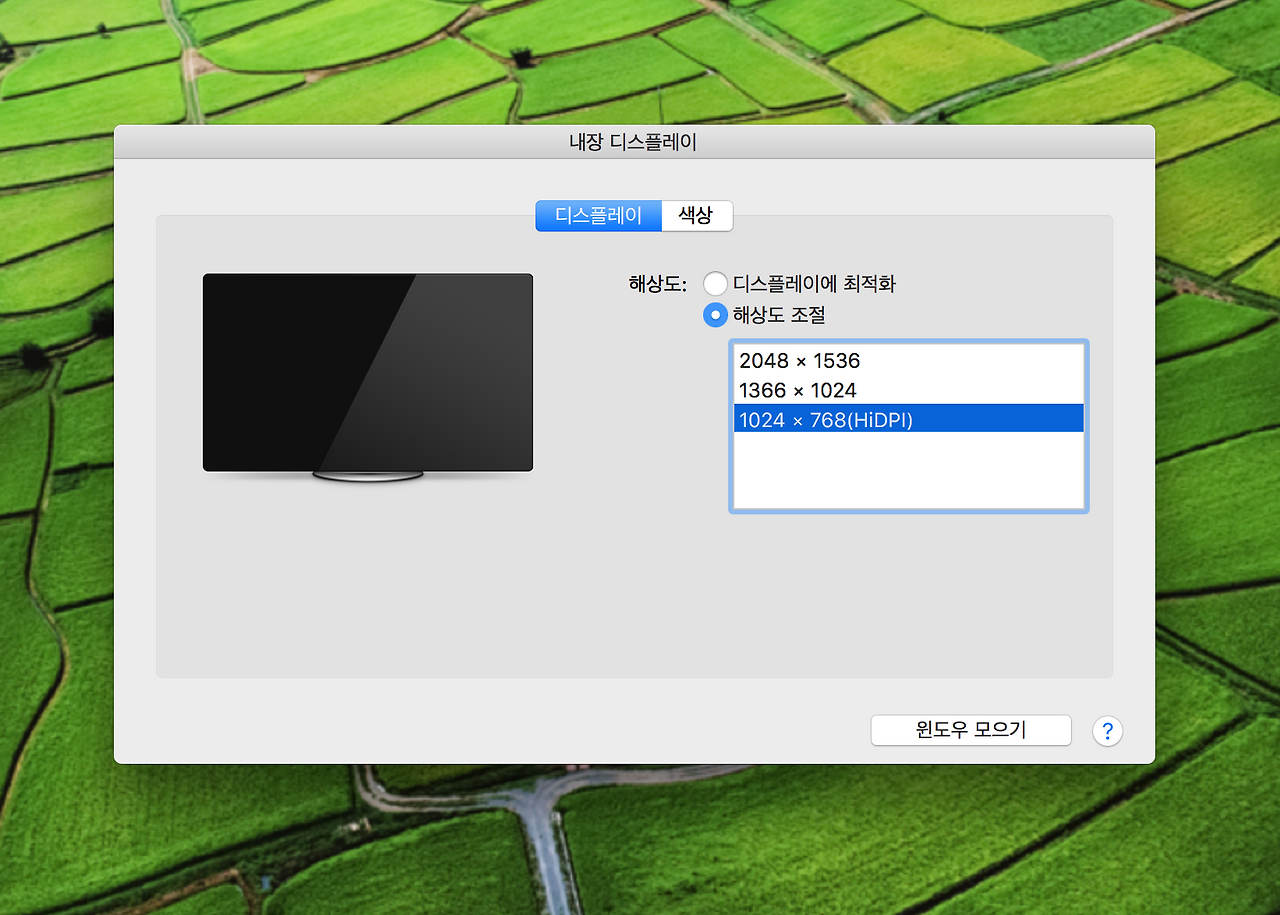Open help via the circular question mark button
Screen dimensions: 1280x915
click(x=1107, y=731)
